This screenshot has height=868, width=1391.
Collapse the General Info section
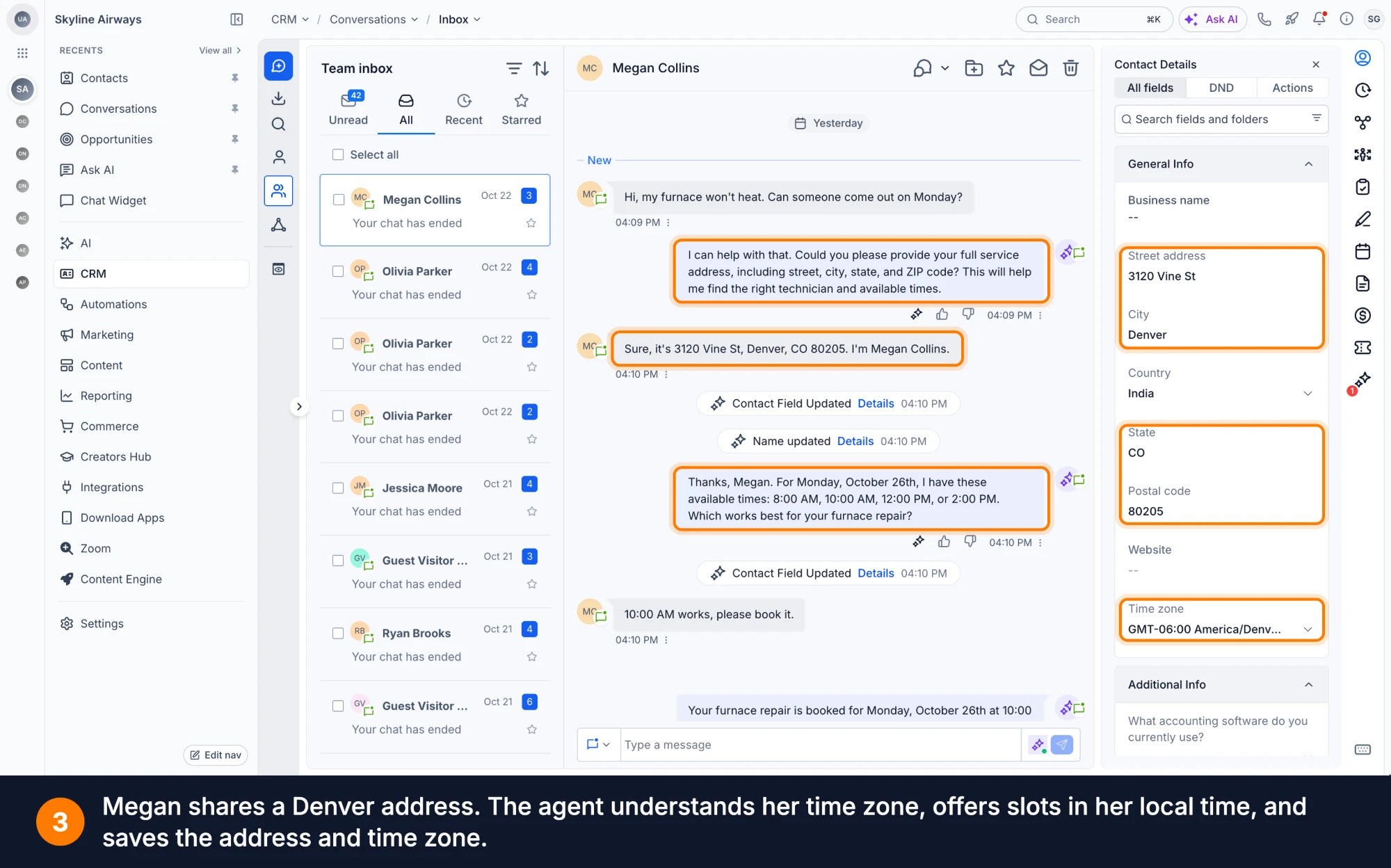pyautogui.click(x=1308, y=164)
